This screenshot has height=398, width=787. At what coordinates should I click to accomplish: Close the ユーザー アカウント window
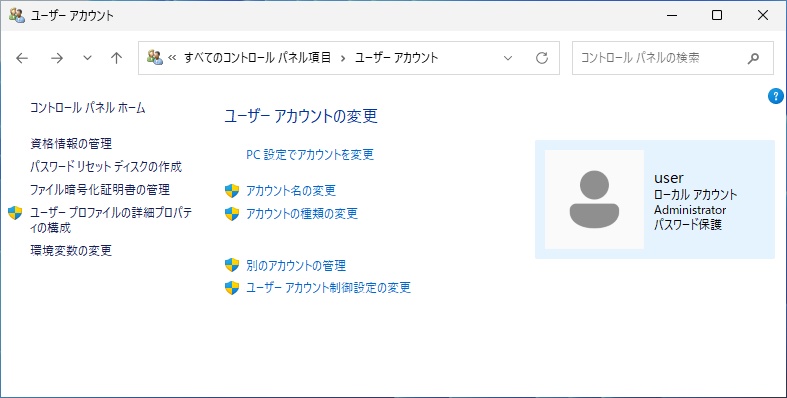click(763, 16)
